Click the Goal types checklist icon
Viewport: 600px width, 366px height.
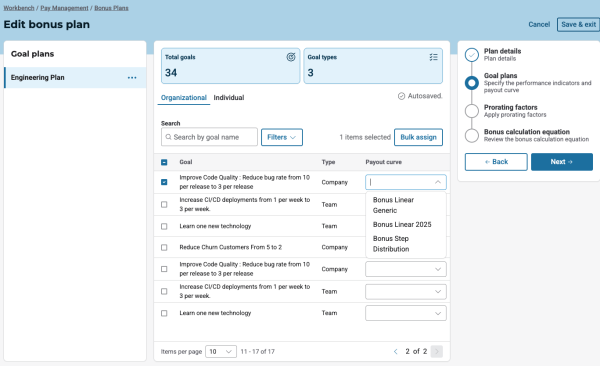pyautogui.click(x=433, y=57)
